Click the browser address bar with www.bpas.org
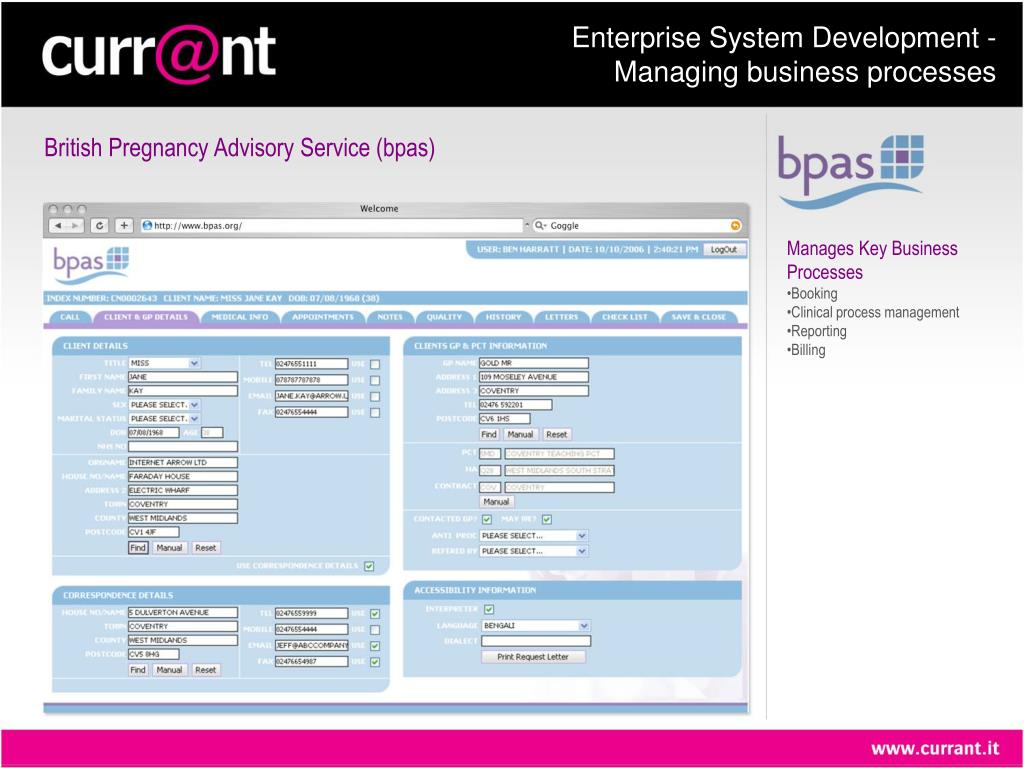1024x768 pixels. click(x=331, y=226)
